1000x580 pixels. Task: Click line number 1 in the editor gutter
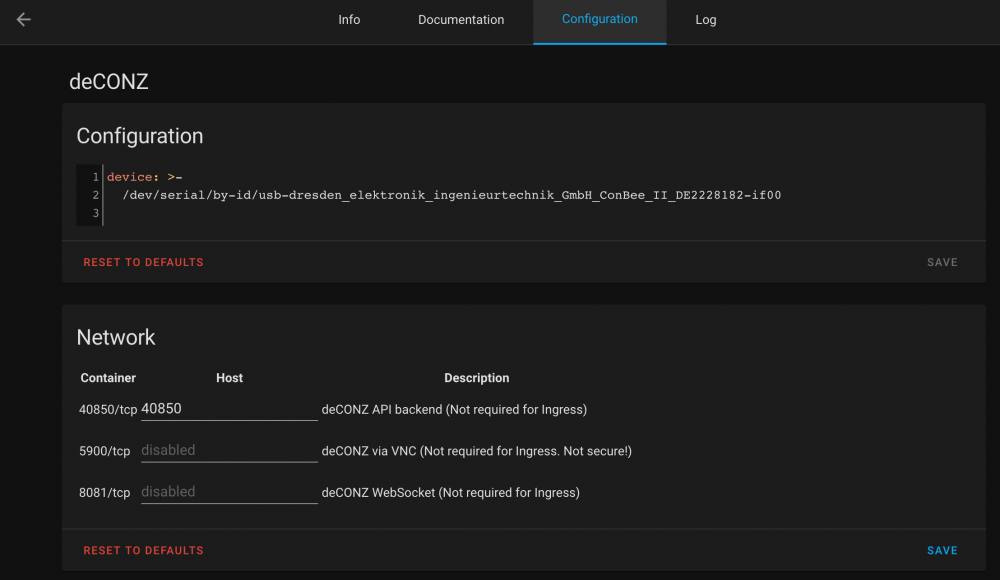click(x=95, y=177)
